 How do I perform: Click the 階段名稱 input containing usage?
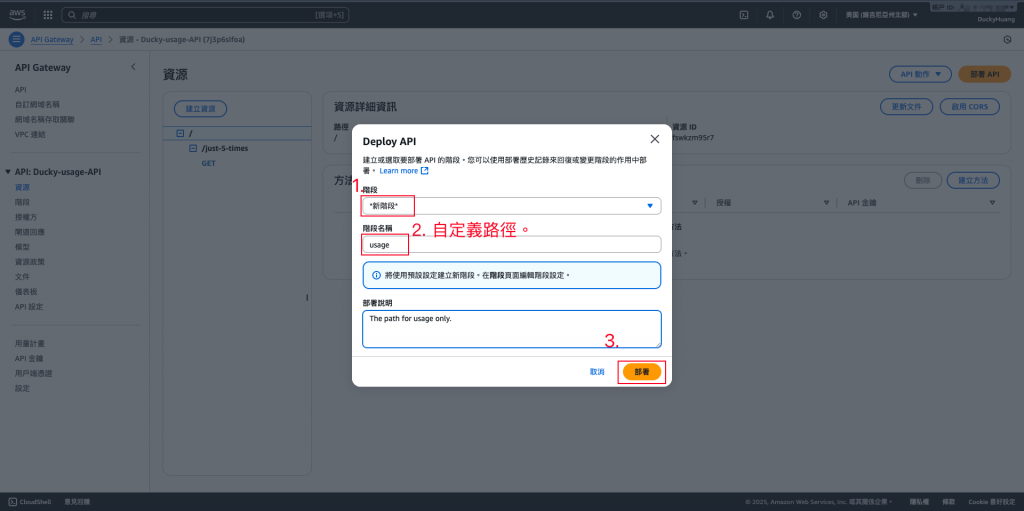(511, 244)
